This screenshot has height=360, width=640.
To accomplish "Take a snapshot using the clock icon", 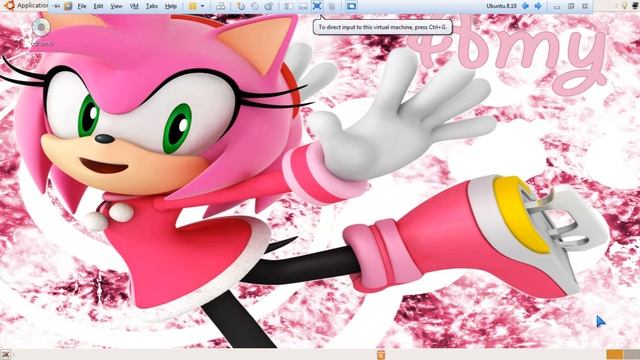I will click(241, 6).
